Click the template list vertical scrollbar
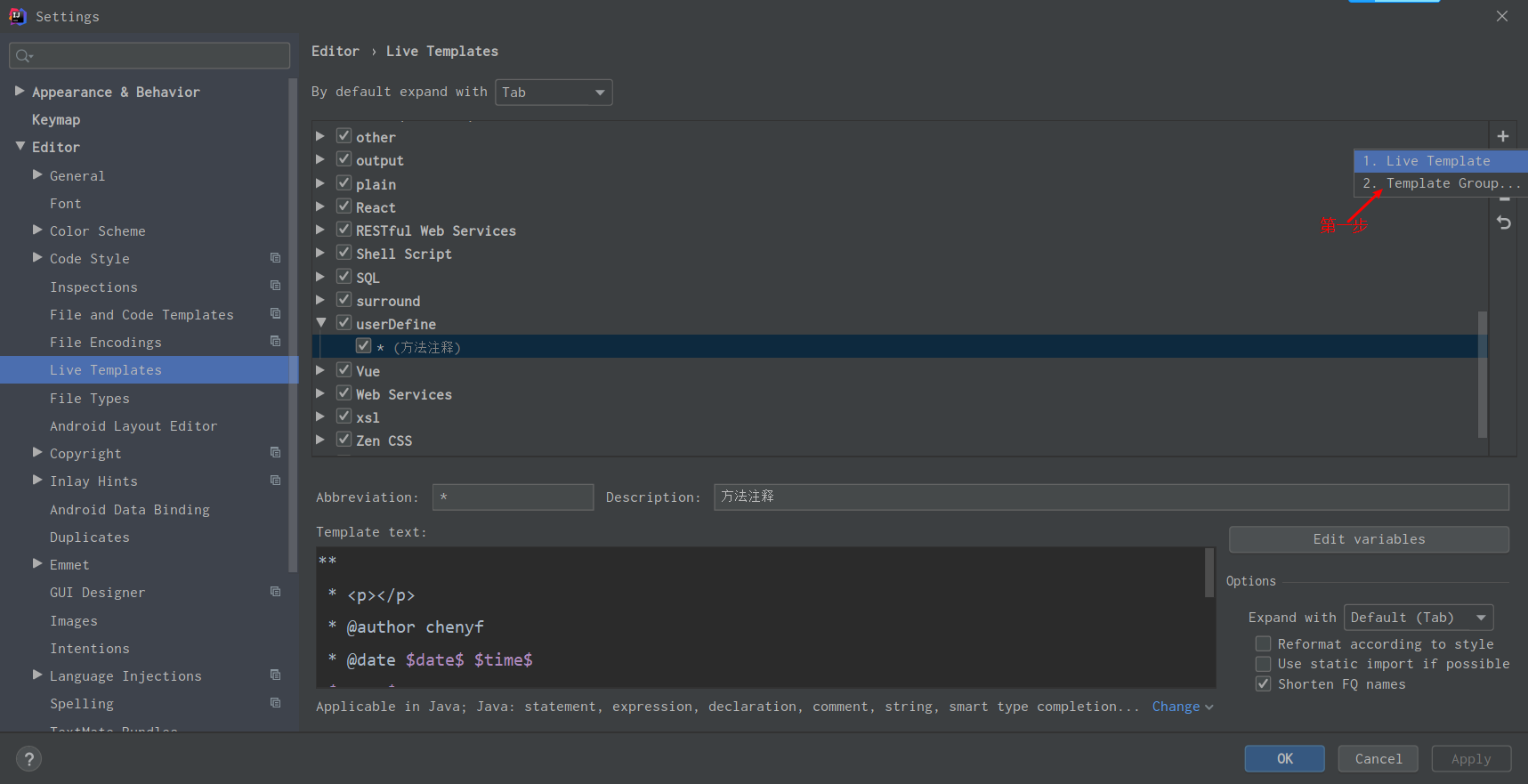This screenshot has height=784, width=1528. coord(1482,374)
